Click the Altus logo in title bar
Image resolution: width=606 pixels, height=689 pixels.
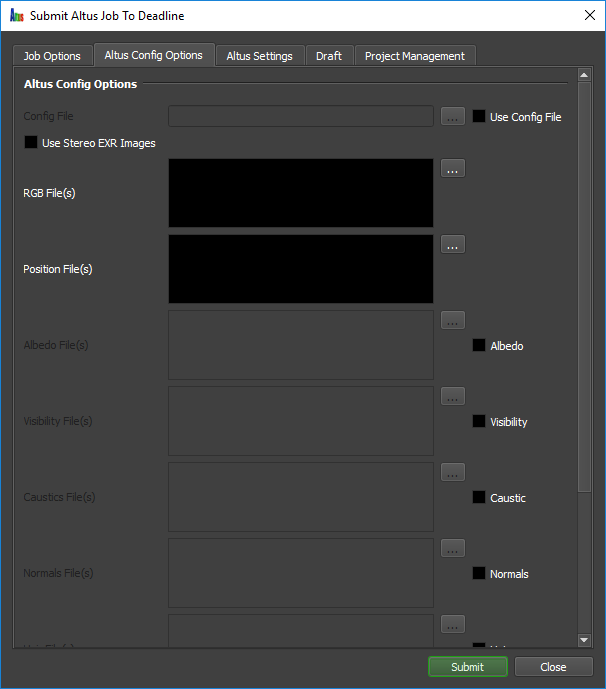coord(17,16)
